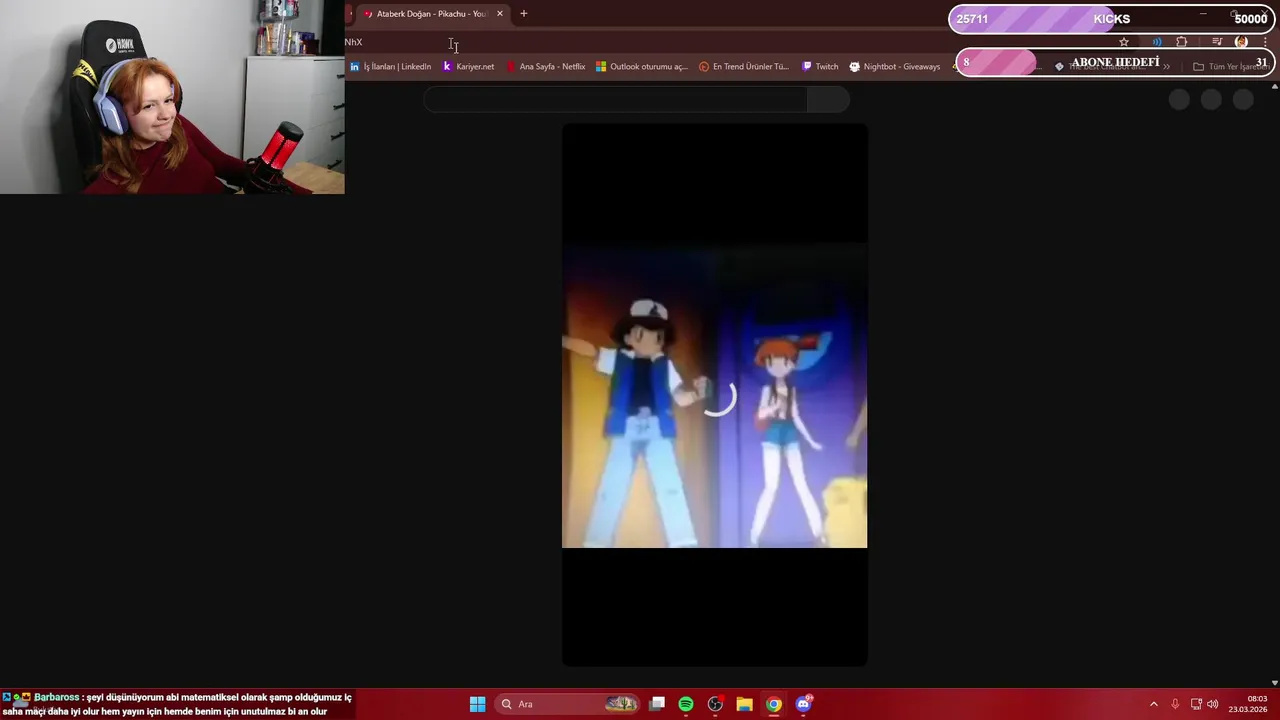The image size is (1280, 720).
Task: Click the YouTube search button
Action: click(x=828, y=99)
